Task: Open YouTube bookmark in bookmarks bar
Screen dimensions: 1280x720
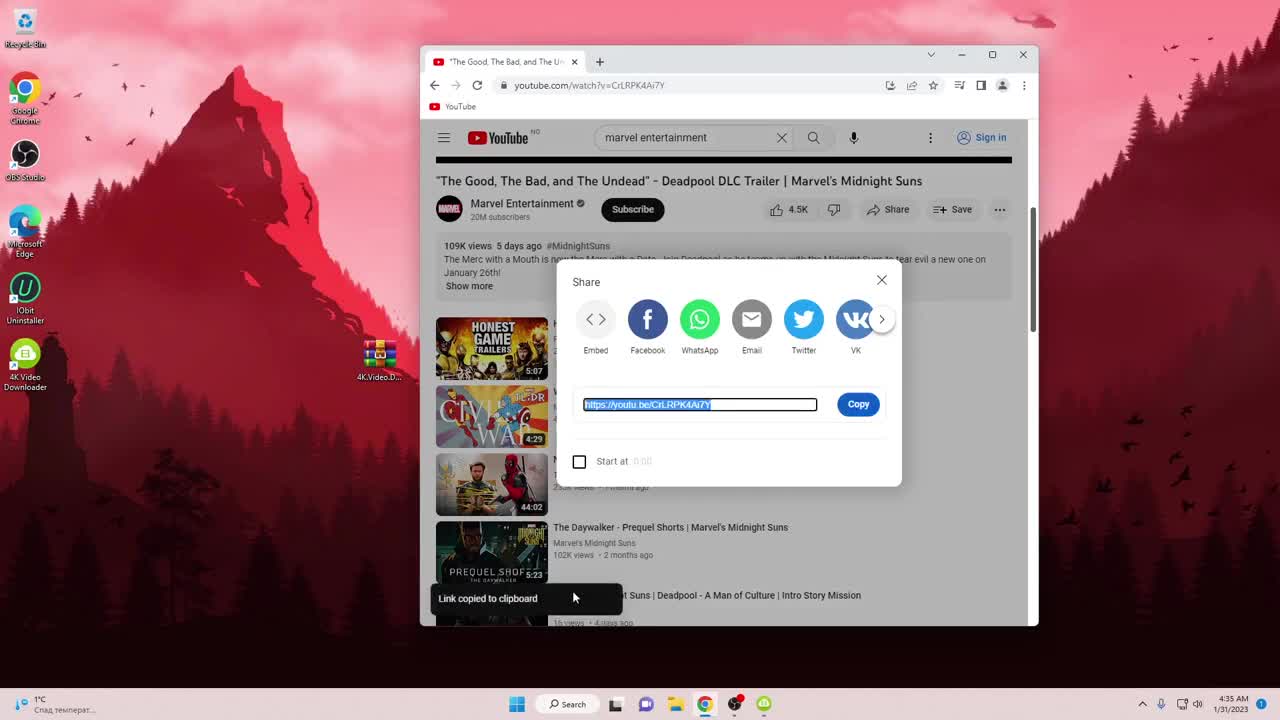Action: (453, 107)
